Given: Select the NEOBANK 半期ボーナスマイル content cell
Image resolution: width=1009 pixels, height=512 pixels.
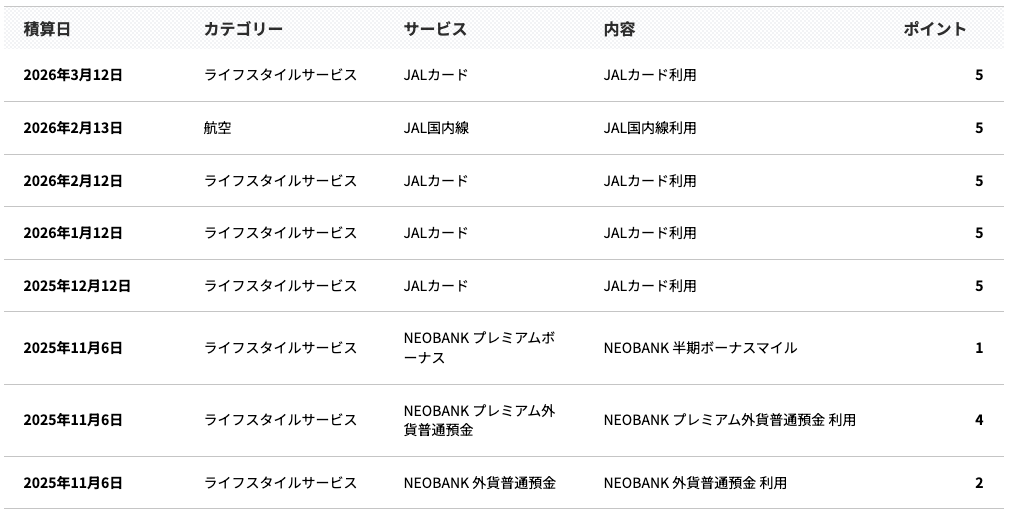Looking at the screenshot, I should click(x=700, y=348).
